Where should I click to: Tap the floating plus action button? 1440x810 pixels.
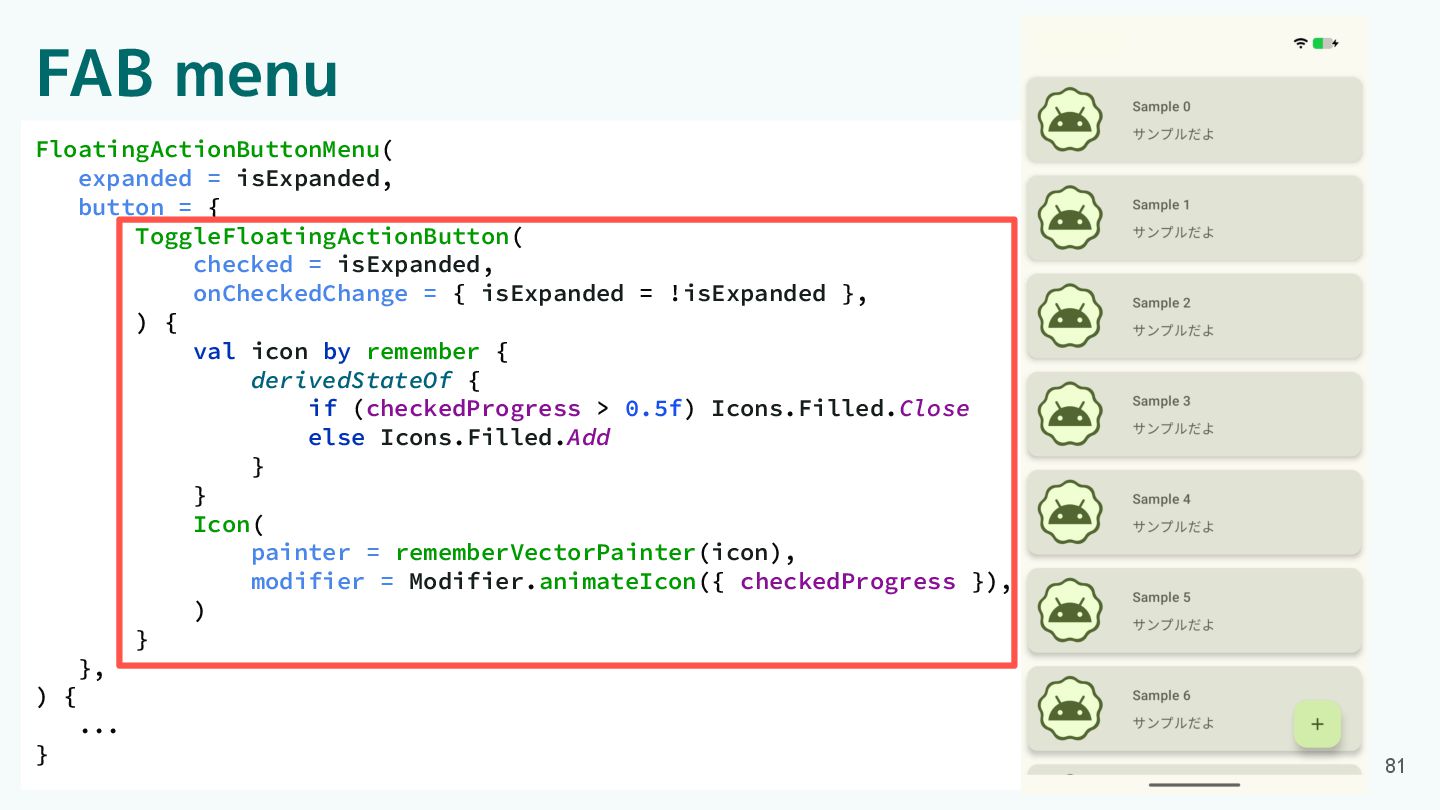1317,724
